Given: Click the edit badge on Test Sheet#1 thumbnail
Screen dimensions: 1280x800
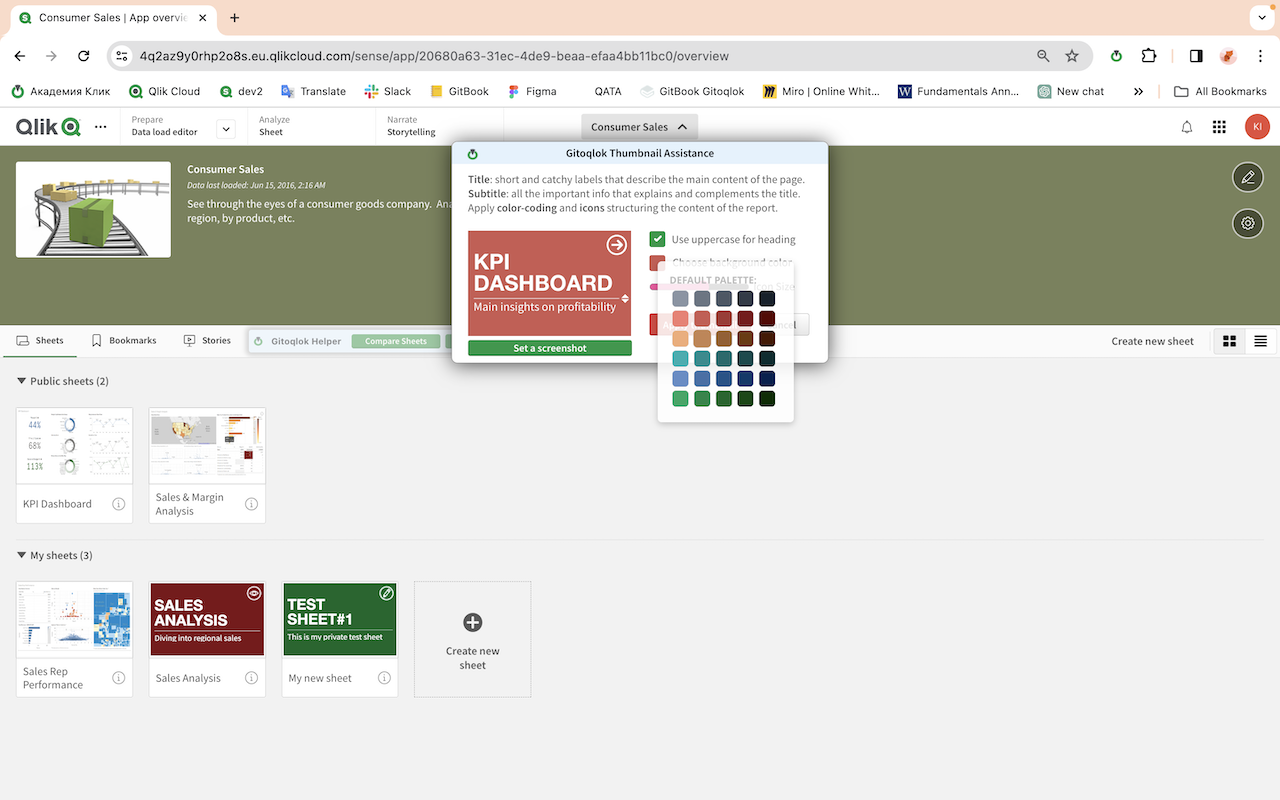Looking at the screenshot, I should click(387, 592).
